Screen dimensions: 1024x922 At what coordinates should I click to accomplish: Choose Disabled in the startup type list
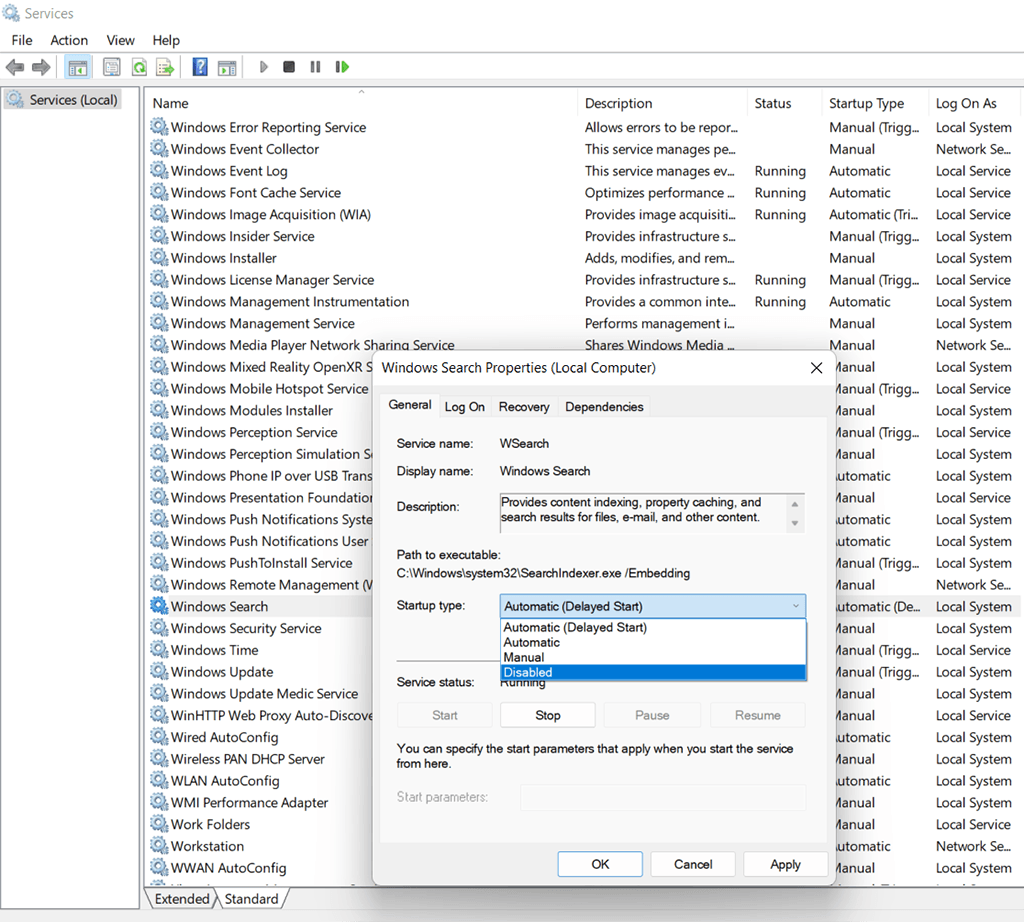click(652, 672)
